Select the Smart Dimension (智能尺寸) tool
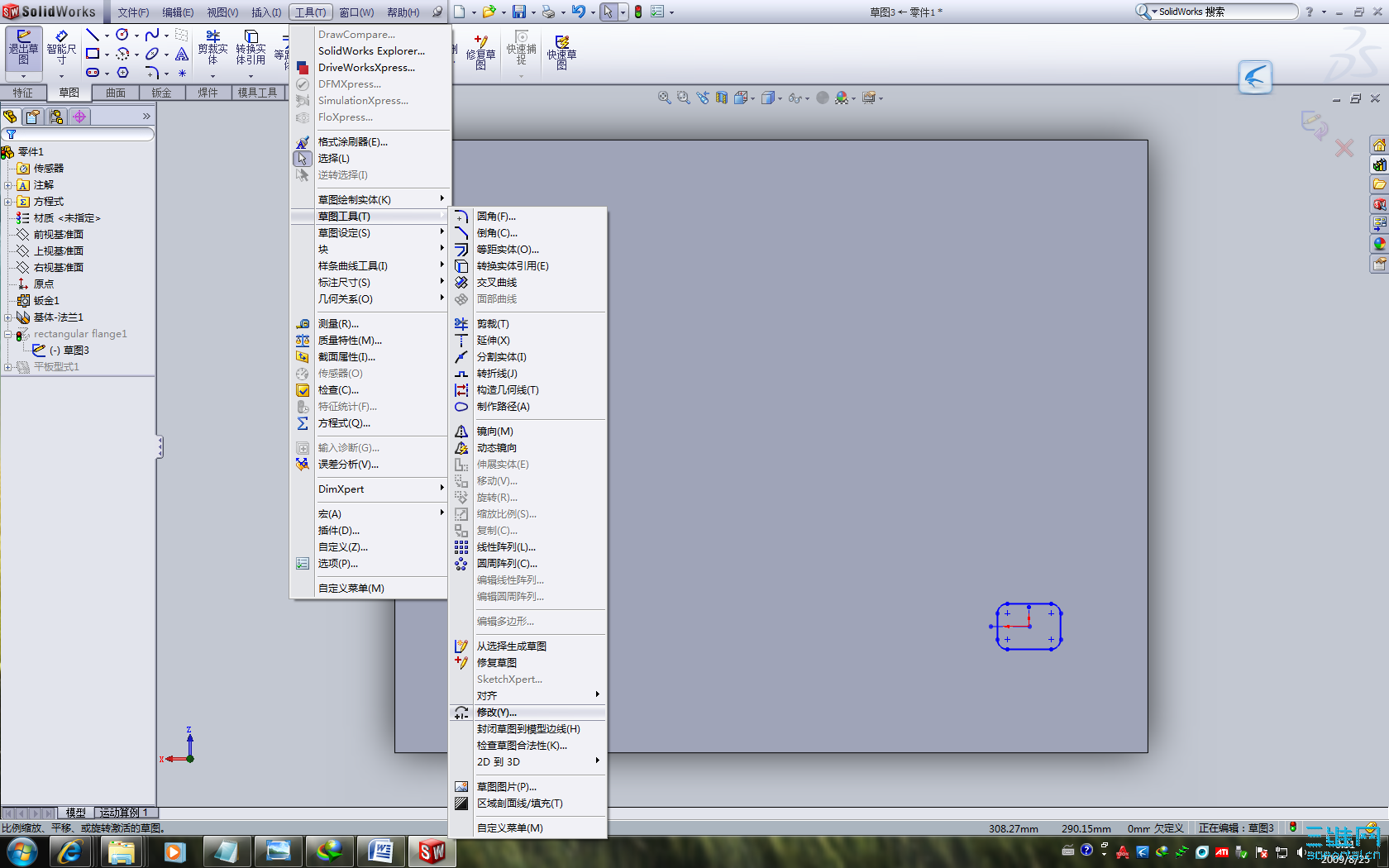This screenshot has height=868, width=1389. coord(61,49)
